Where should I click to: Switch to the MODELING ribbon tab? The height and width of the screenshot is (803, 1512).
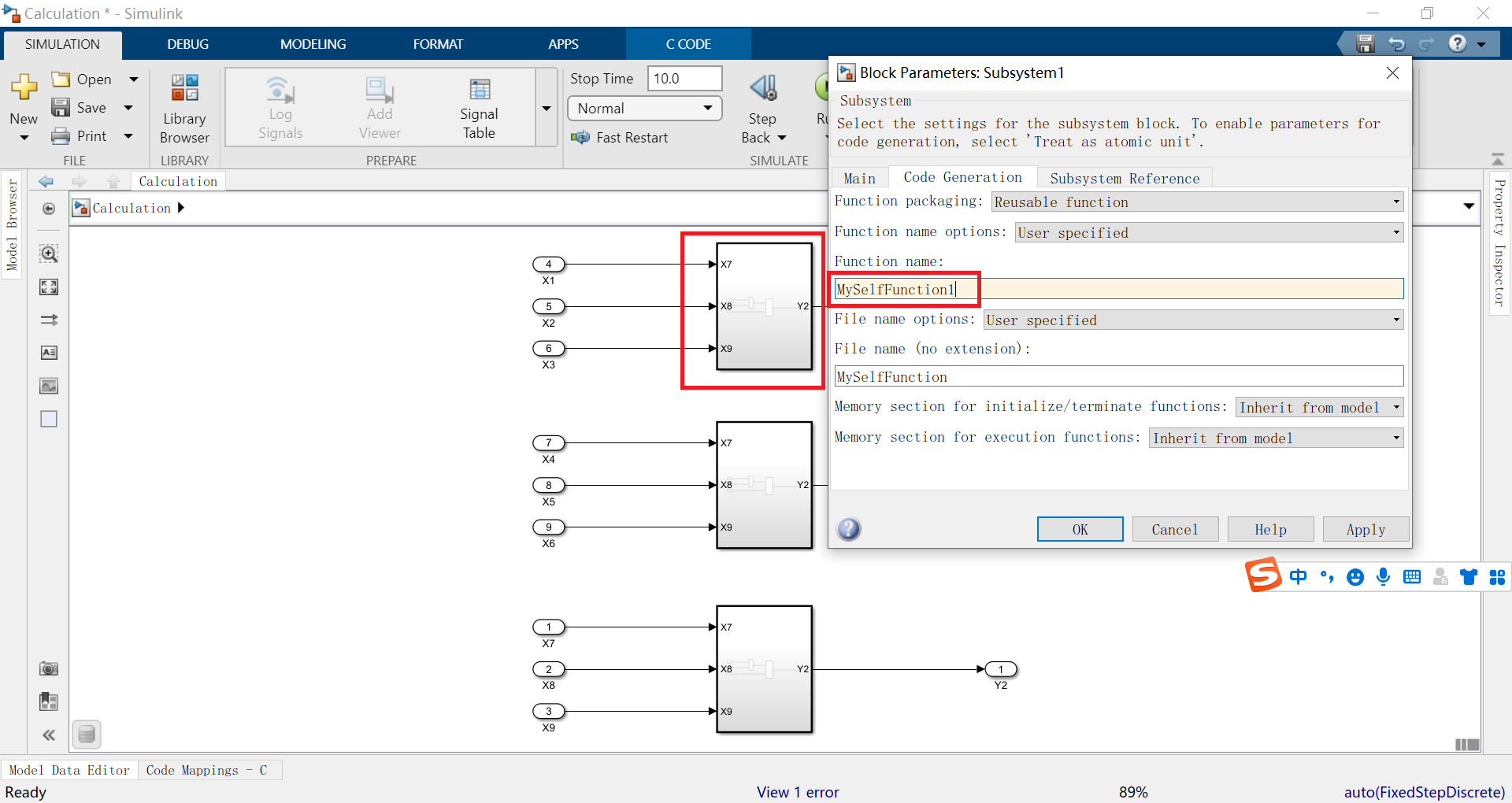[x=313, y=44]
